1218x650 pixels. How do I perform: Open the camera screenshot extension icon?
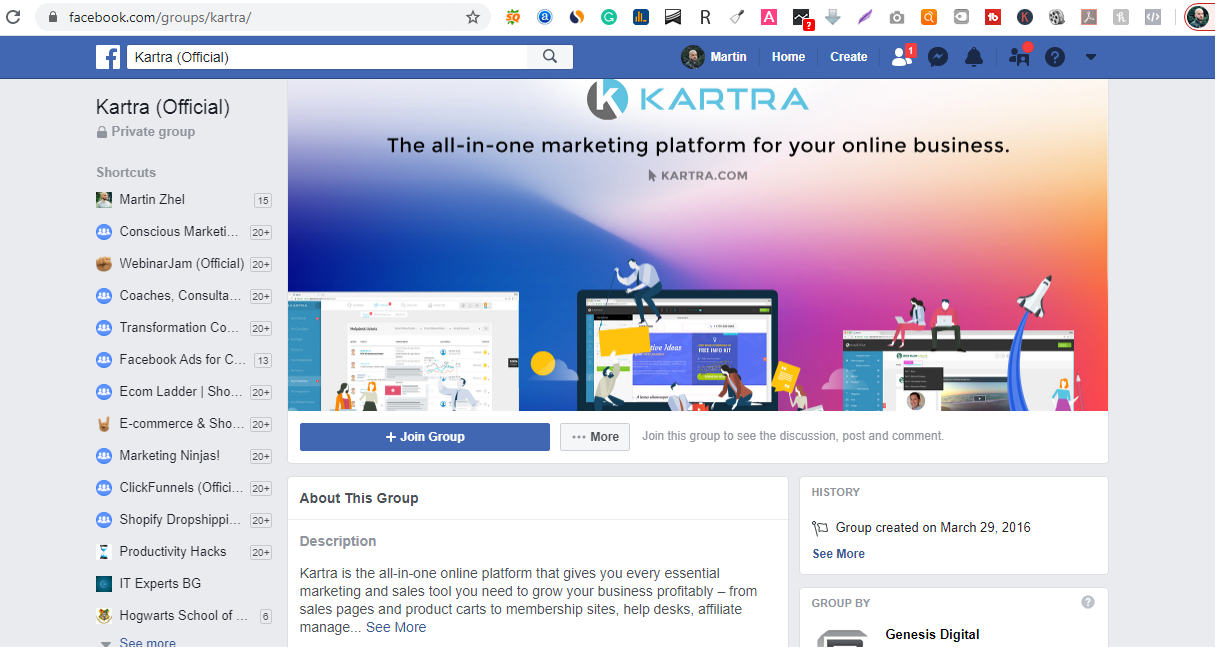tap(897, 17)
